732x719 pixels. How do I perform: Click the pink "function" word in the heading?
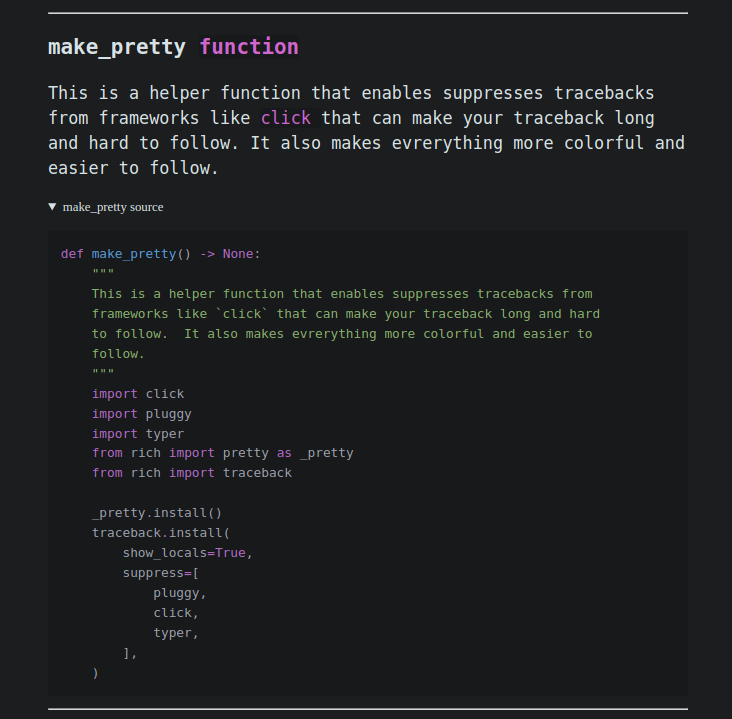(x=249, y=47)
